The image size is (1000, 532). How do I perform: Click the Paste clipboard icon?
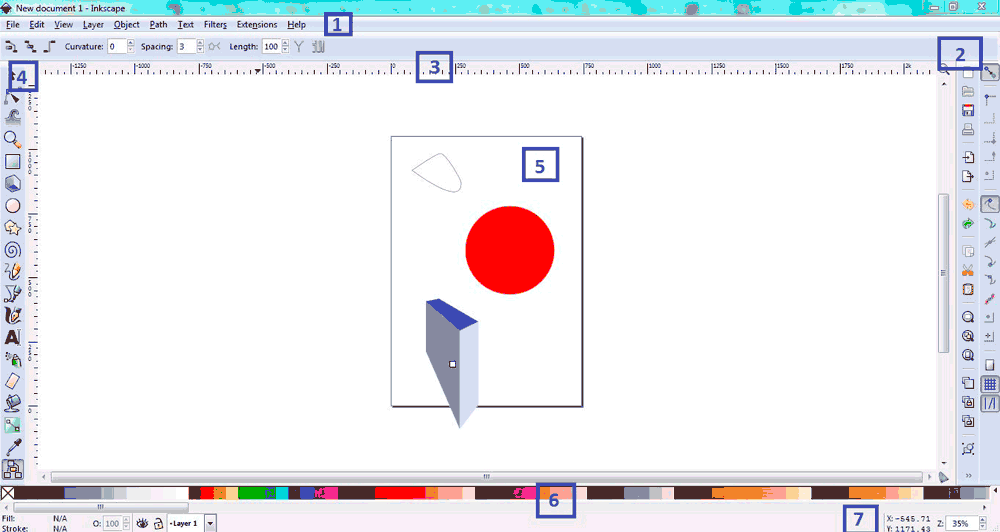tap(968, 289)
